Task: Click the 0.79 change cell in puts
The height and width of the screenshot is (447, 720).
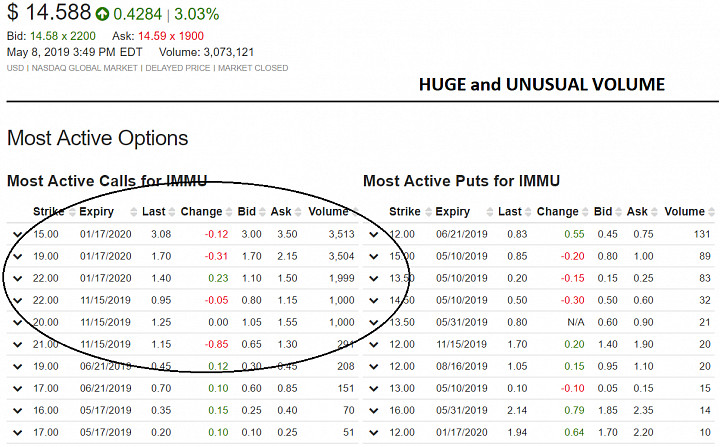Action: click(574, 411)
